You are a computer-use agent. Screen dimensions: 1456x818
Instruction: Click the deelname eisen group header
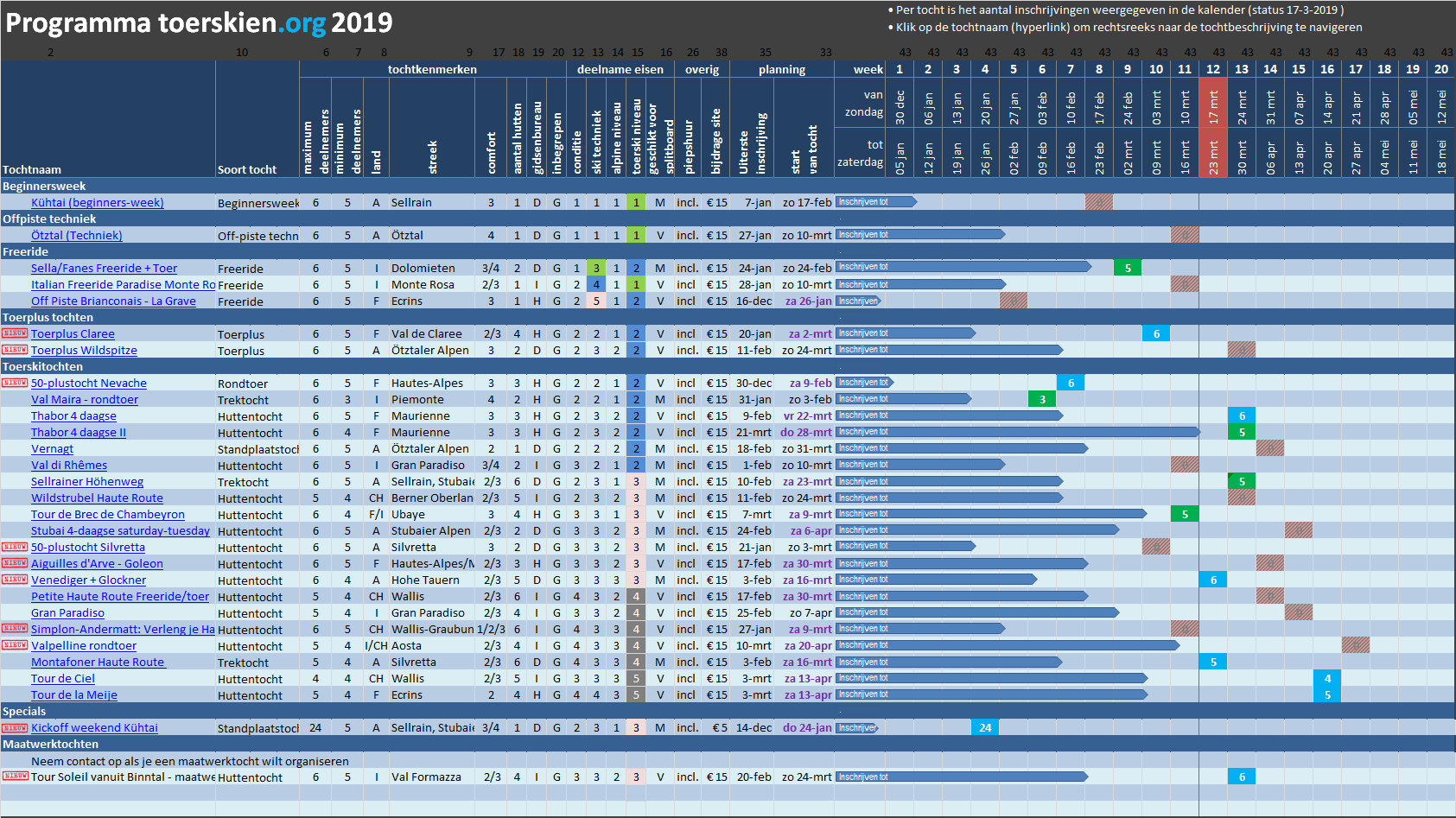(620, 69)
